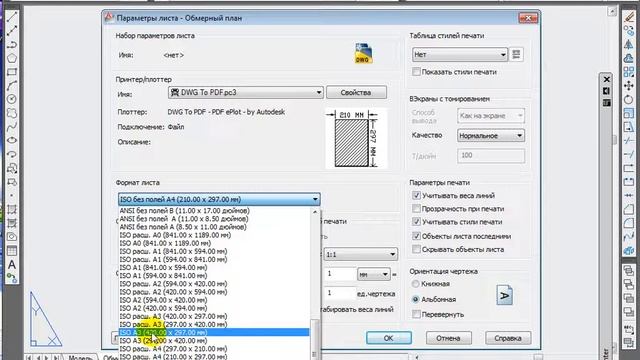
Task: Choose 'ANSI без полей B (11.00 x 17.00 дюймов)'
Action: (x=214, y=211)
